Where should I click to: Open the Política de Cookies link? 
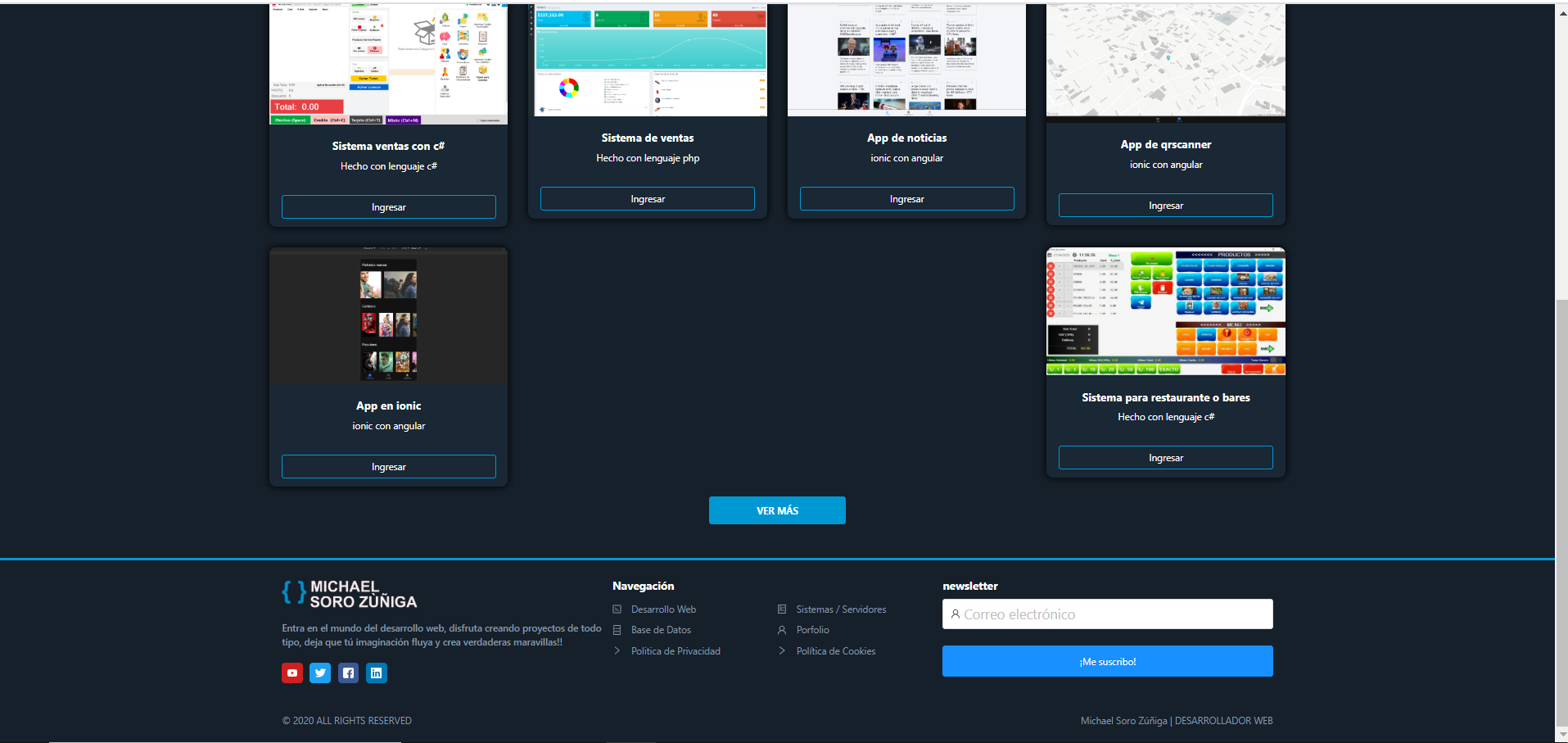(x=836, y=651)
